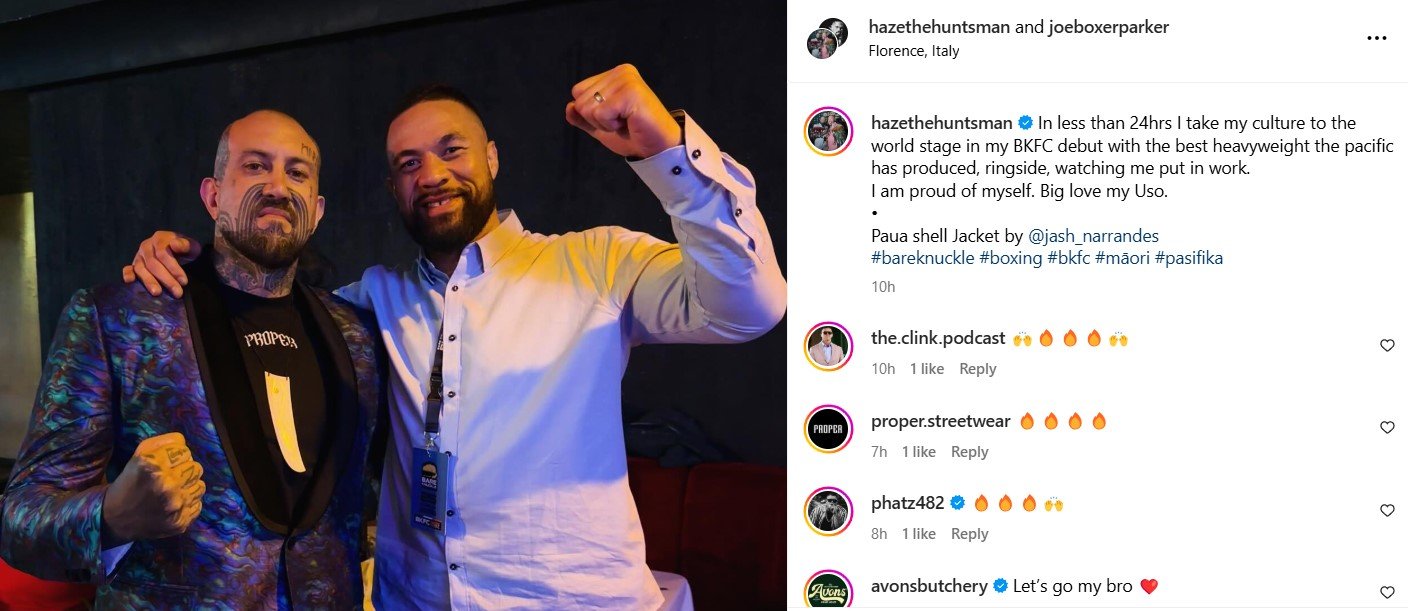Reply to the.clink.podcast's comment
Image resolution: width=1408 pixels, height=611 pixels.
(x=977, y=369)
